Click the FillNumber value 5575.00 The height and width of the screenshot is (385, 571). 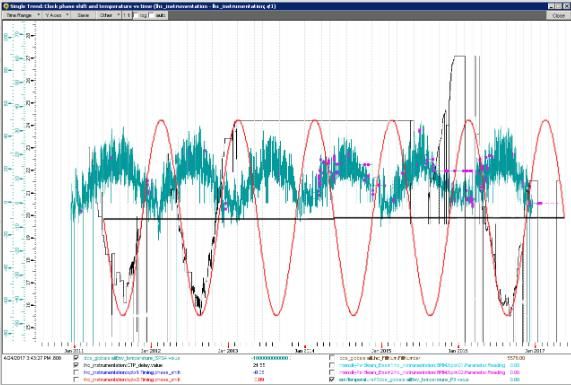(x=516, y=358)
